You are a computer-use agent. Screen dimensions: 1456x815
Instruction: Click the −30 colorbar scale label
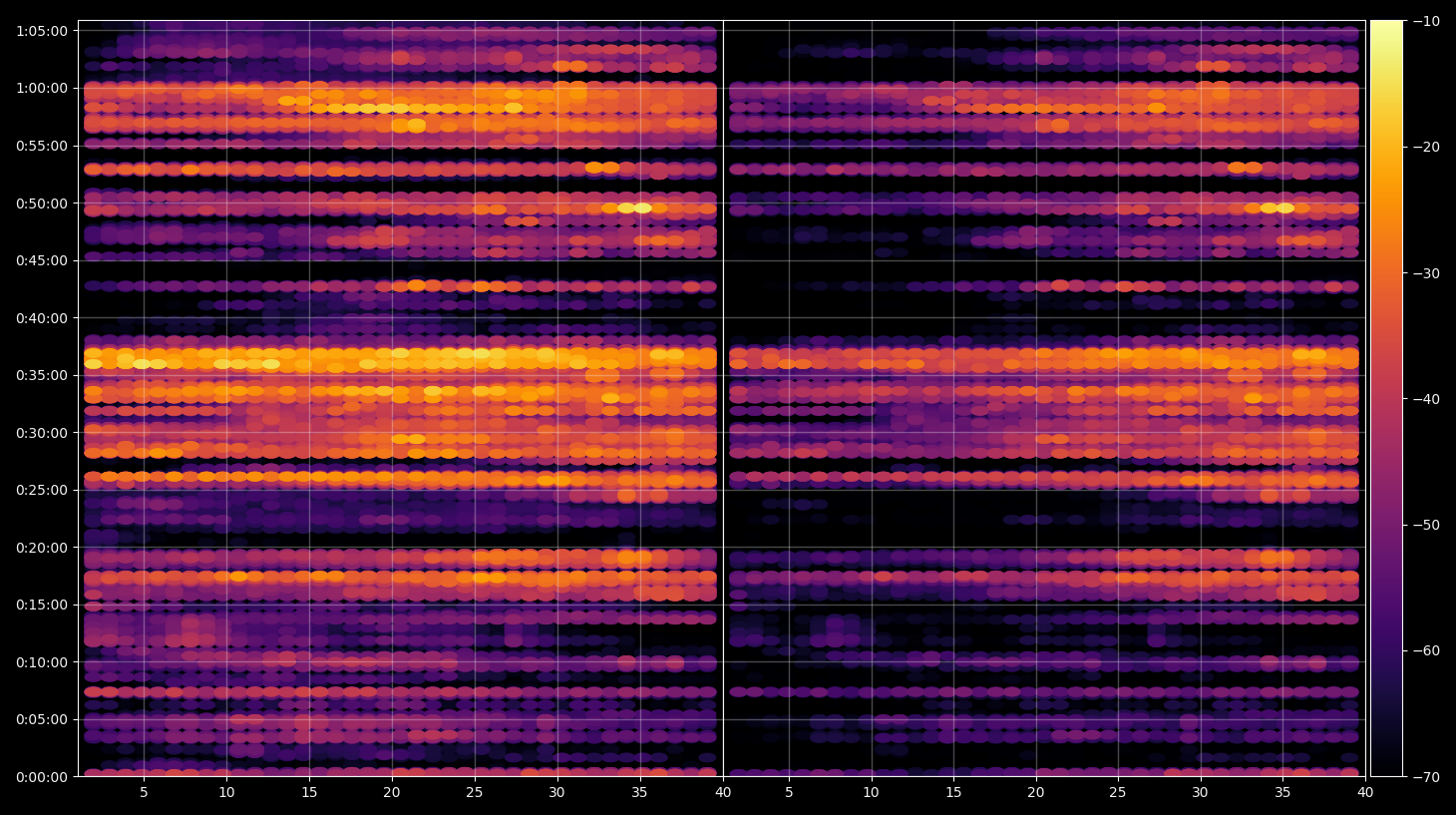[1427, 273]
